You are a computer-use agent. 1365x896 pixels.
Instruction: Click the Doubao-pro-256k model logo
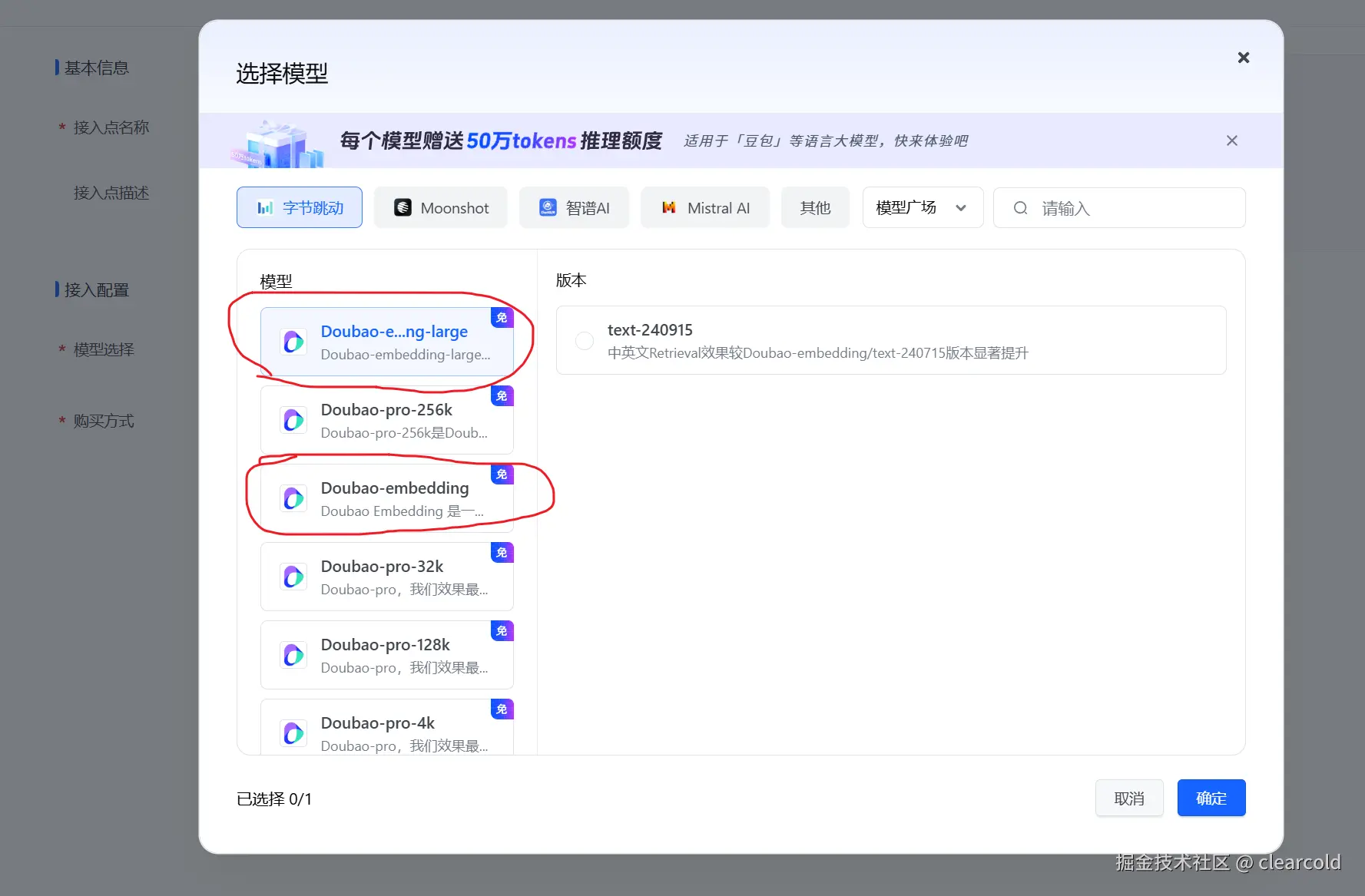(x=293, y=421)
